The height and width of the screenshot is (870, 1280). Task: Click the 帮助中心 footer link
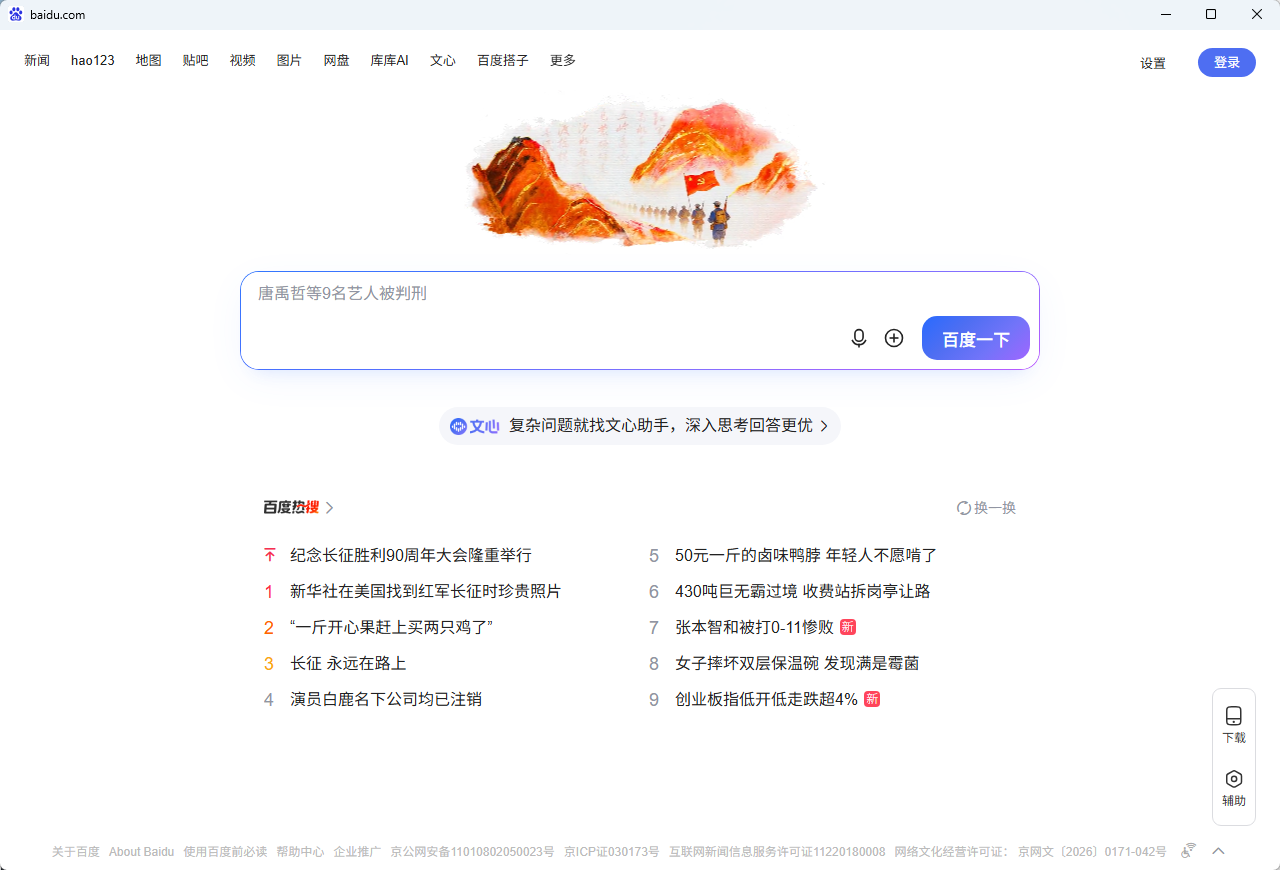(x=300, y=852)
